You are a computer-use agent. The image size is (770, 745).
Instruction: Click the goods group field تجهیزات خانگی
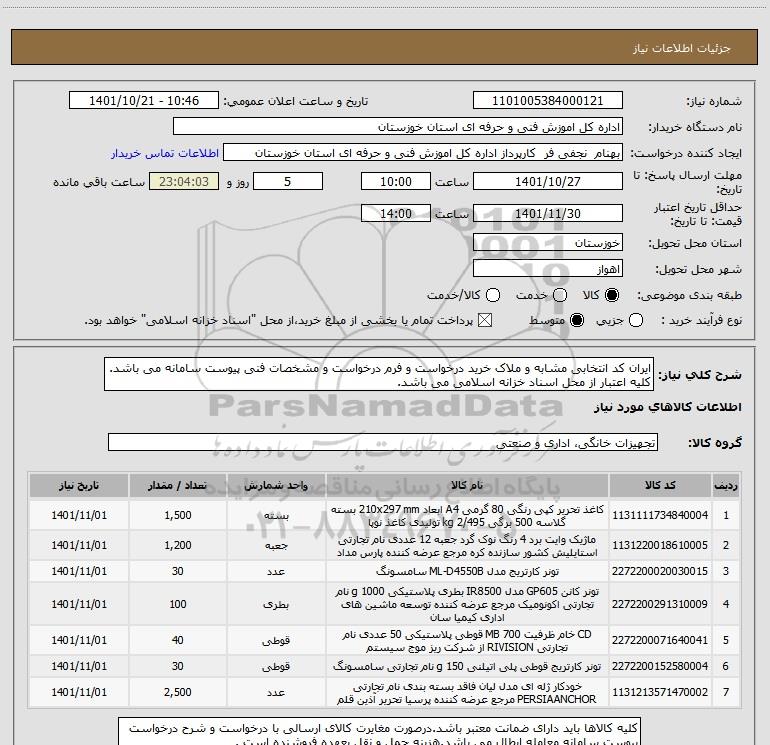point(383,442)
